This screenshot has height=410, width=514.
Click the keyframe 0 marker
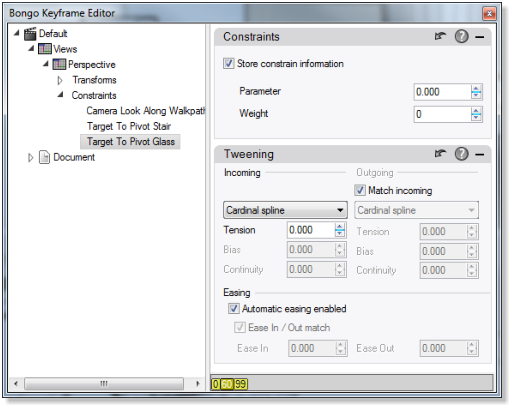[216, 384]
